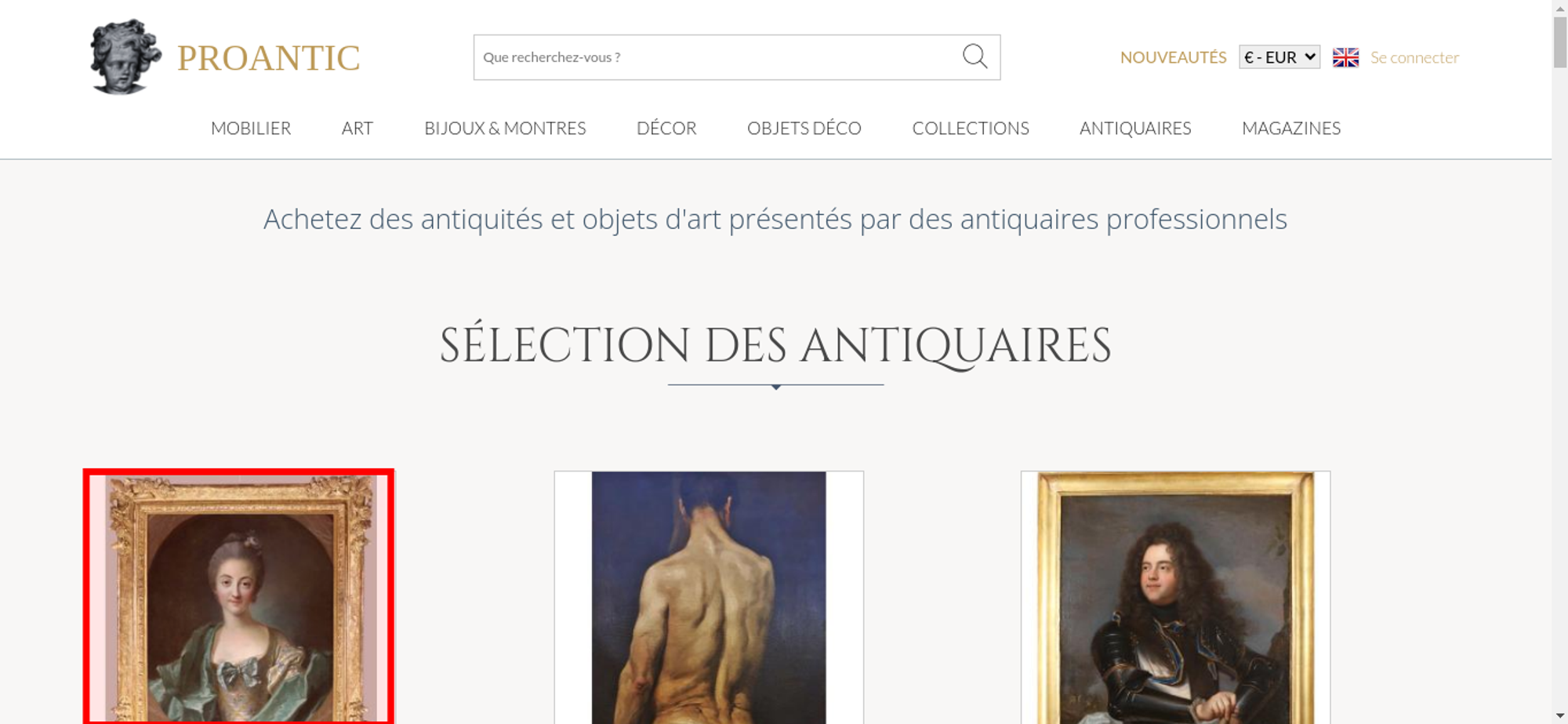1568x724 pixels.
Task: Open the MAGAZINES menu
Action: click(x=1291, y=128)
